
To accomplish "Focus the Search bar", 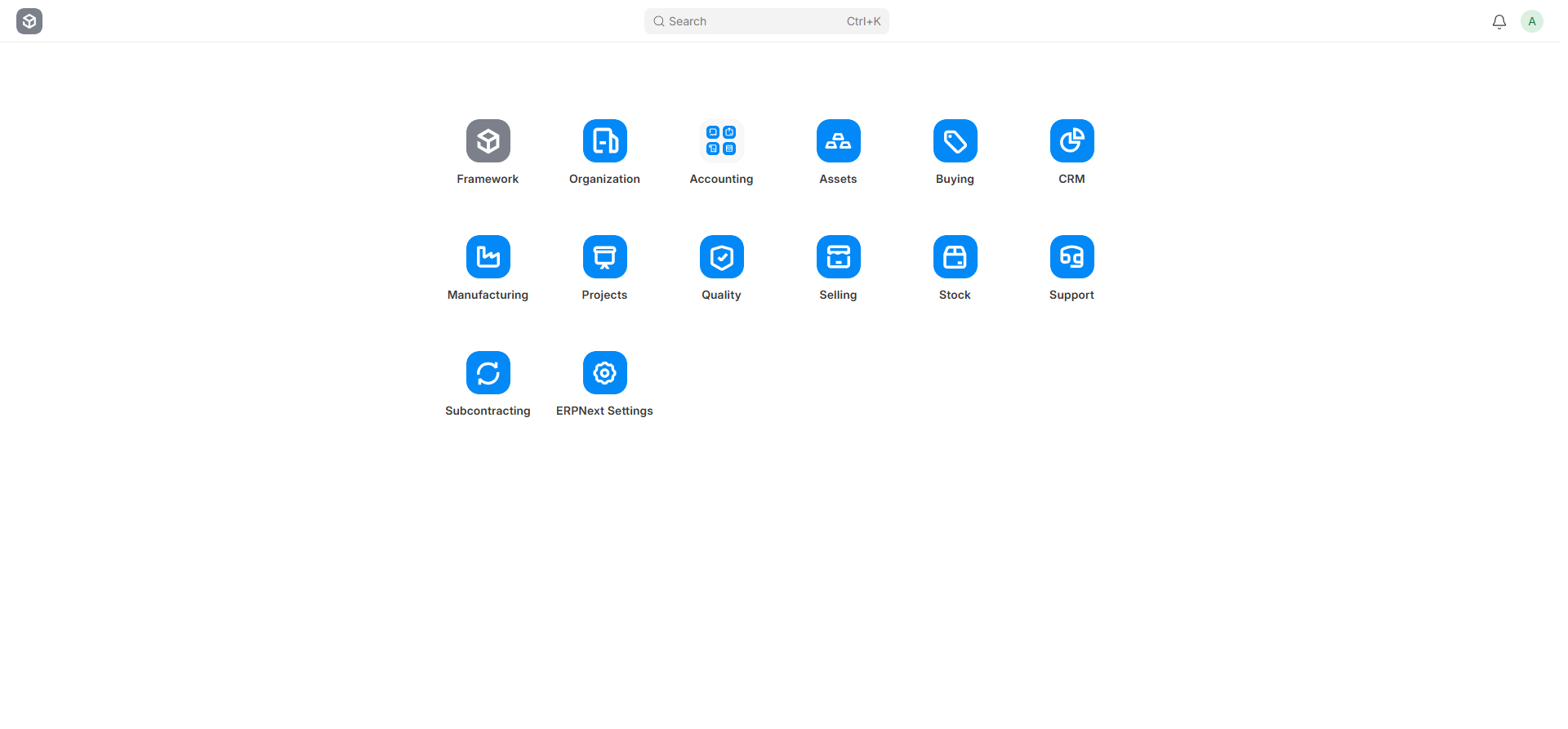I will [x=766, y=21].
